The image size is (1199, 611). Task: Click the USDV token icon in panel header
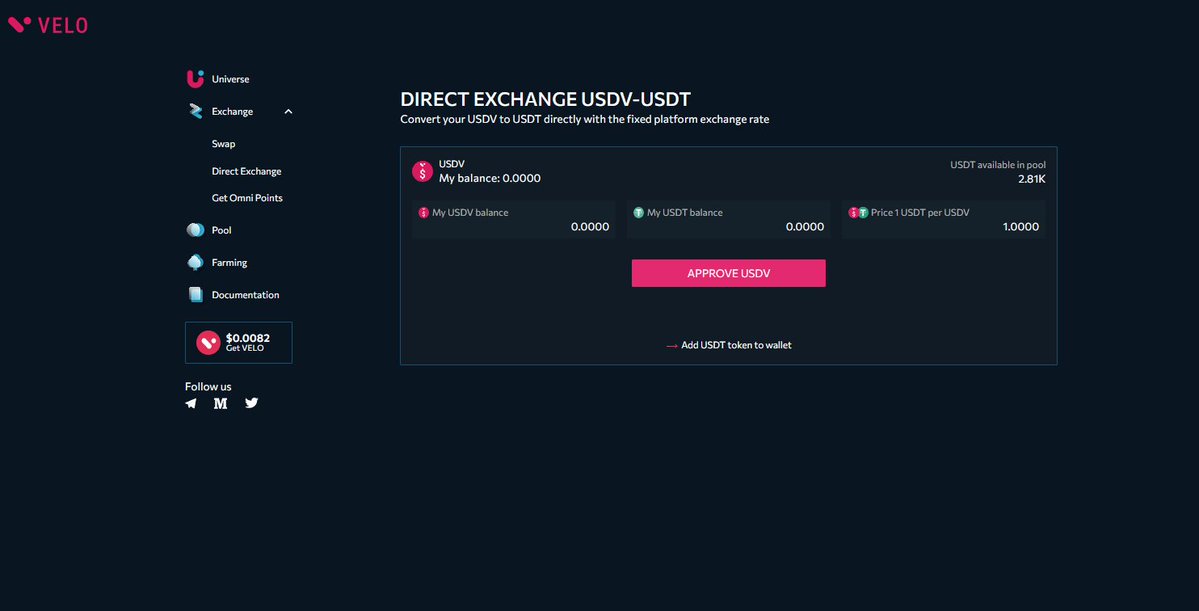pos(423,171)
